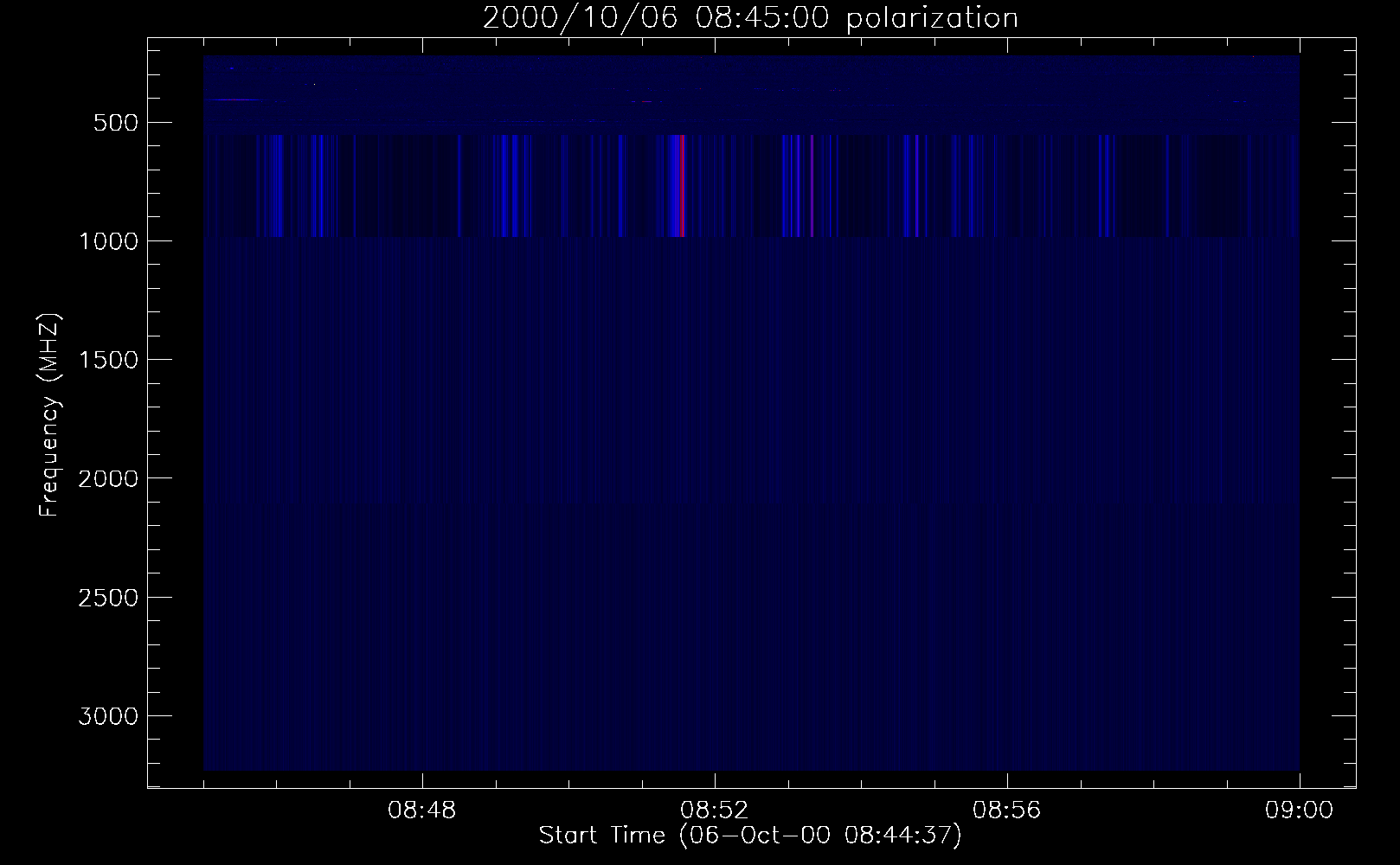1400x865 pixels.
Task: Click the 1000 frequency tick label
Action: (x=109, y=241)
